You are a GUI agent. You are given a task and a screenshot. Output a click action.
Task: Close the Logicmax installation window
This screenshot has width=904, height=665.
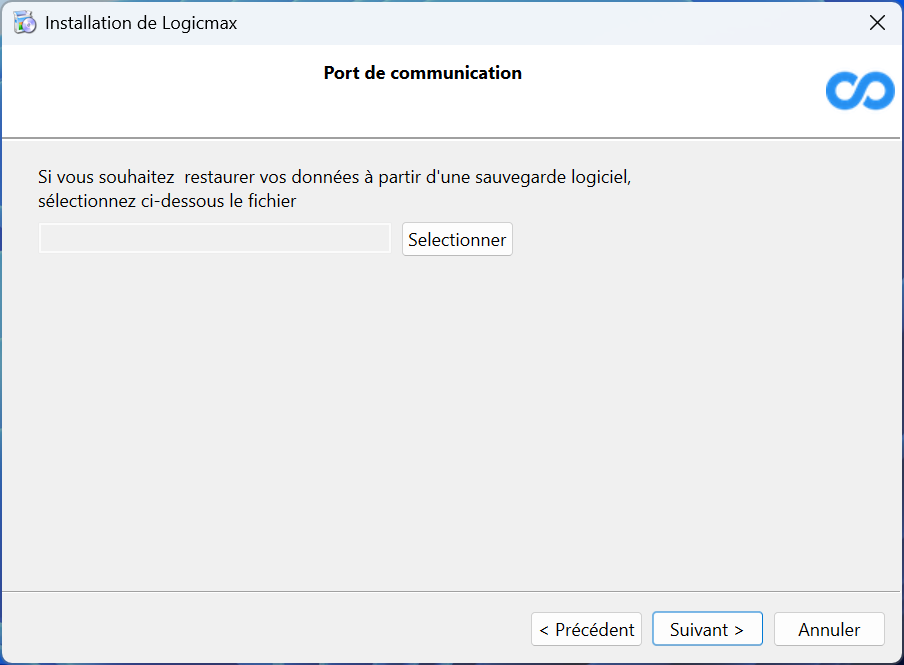click(877, 22)
